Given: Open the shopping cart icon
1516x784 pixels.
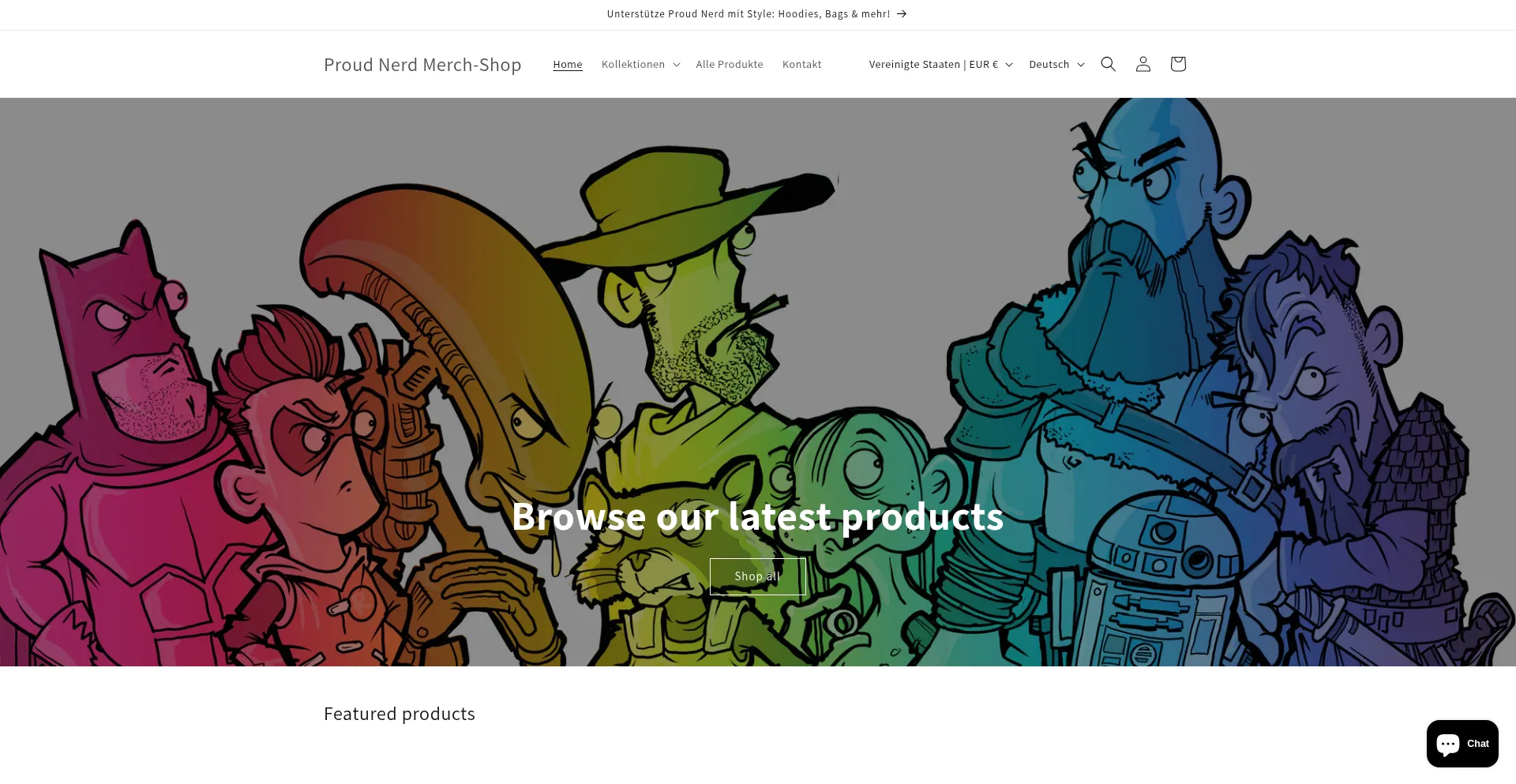Looking at the screenshot, I should 1177,64.
